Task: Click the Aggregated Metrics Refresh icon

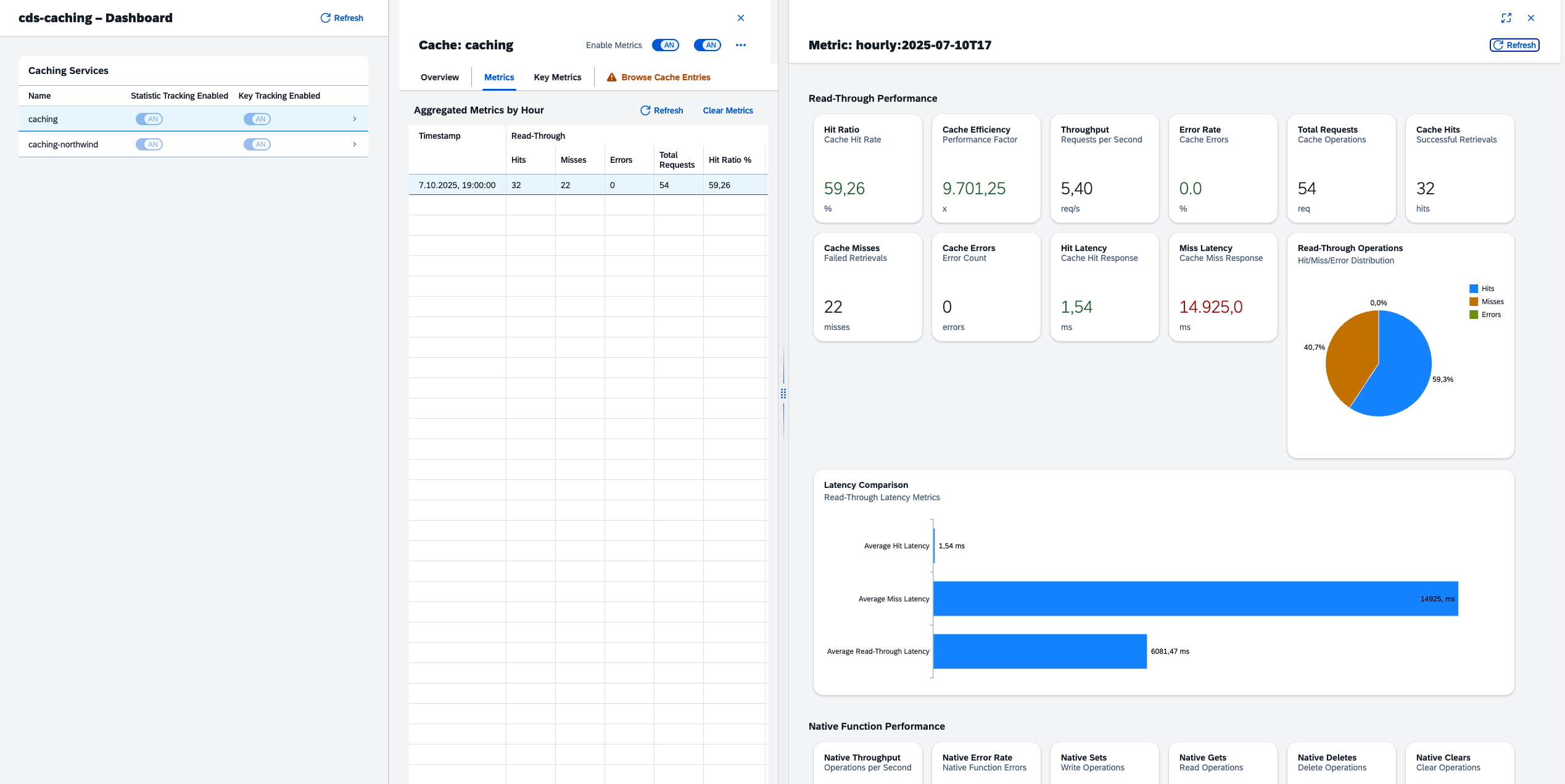Action: pos(645,110)
